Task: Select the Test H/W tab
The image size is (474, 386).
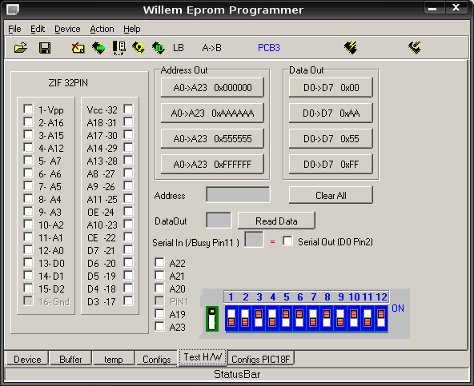Action: point(202,357)
